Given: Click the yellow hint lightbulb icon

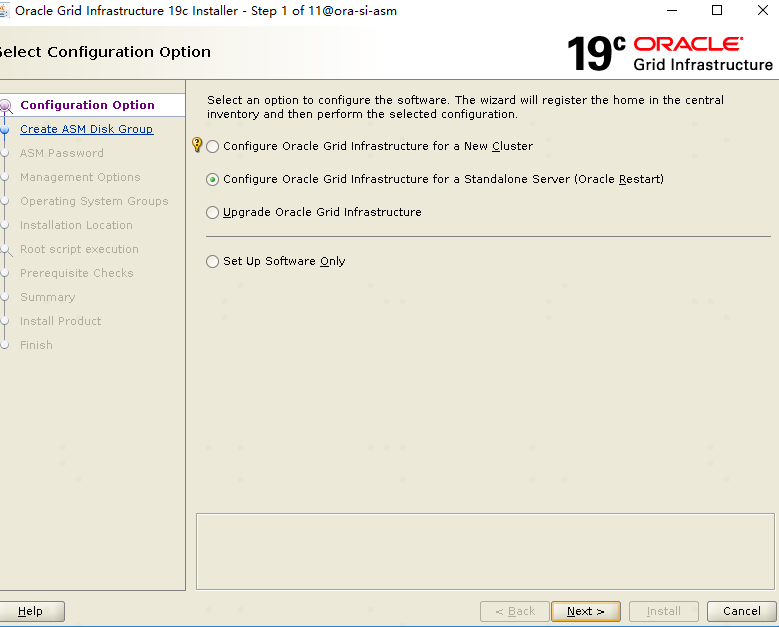Looking at the screenshot, I should 197,145.
